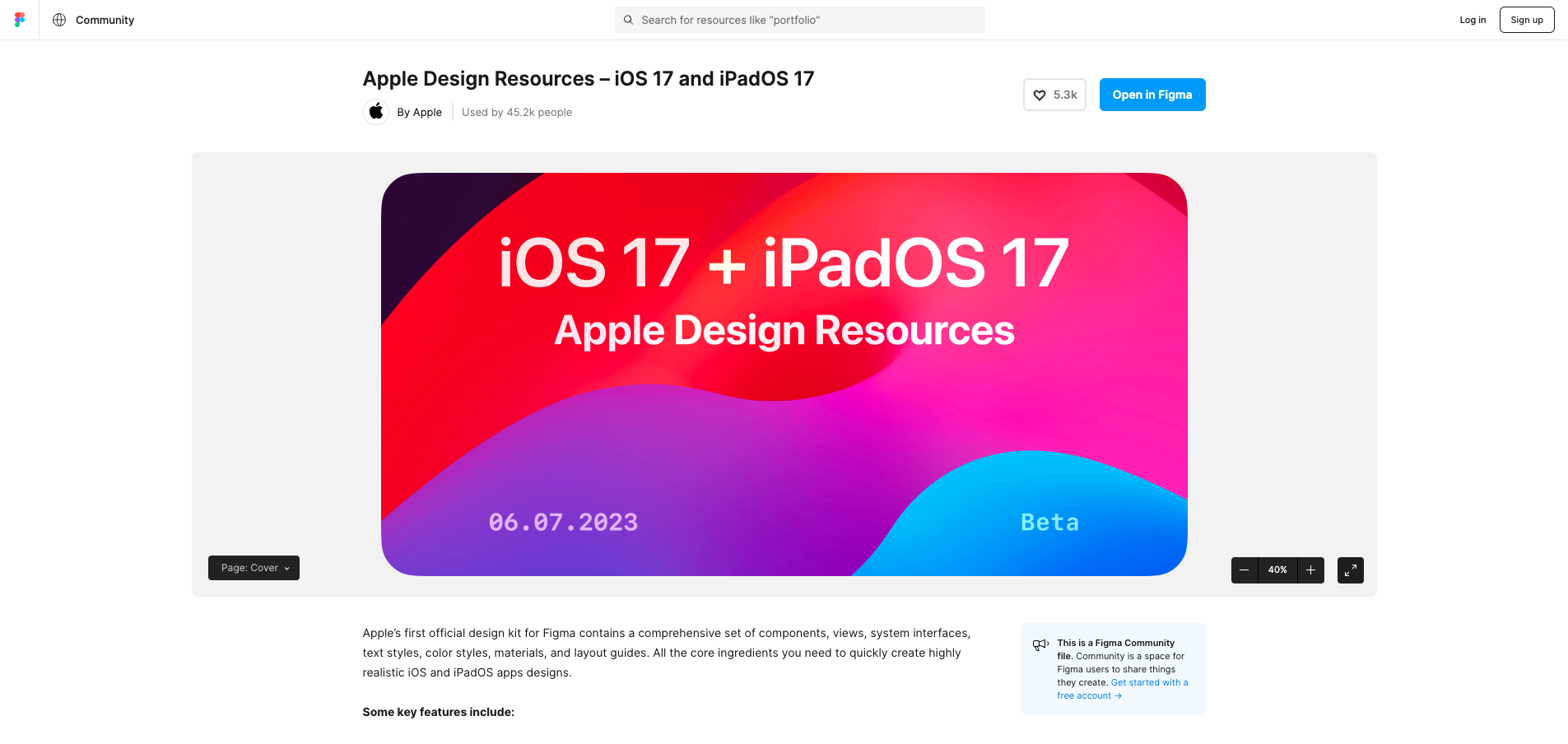The width and height of the screenshot is (1568, 744).
Task: Zoom in with the plus icon
Action: click(x=1311, y=570)
